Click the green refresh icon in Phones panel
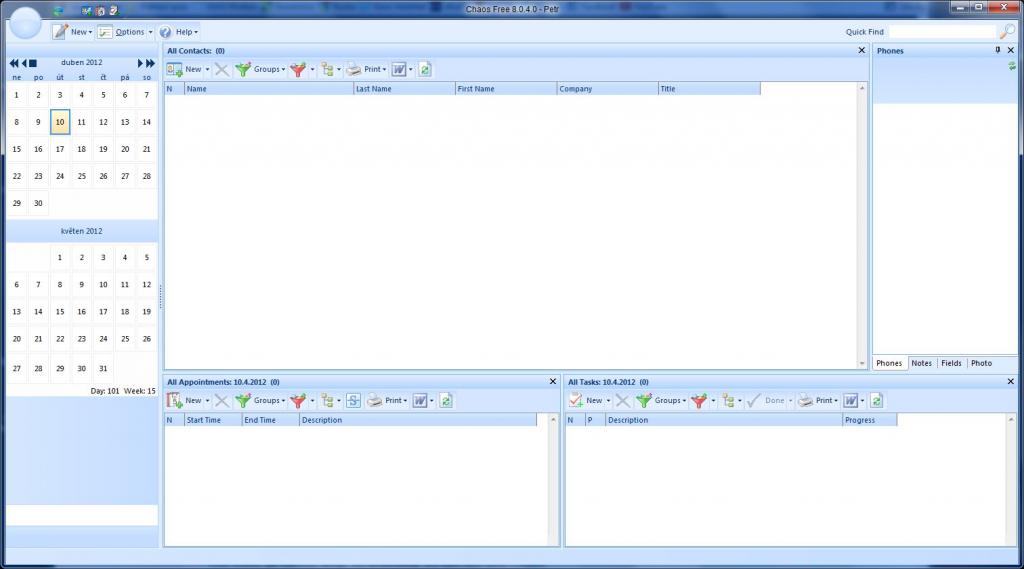Screen dimensions: 1024x569 click(x=1012, y=66)
